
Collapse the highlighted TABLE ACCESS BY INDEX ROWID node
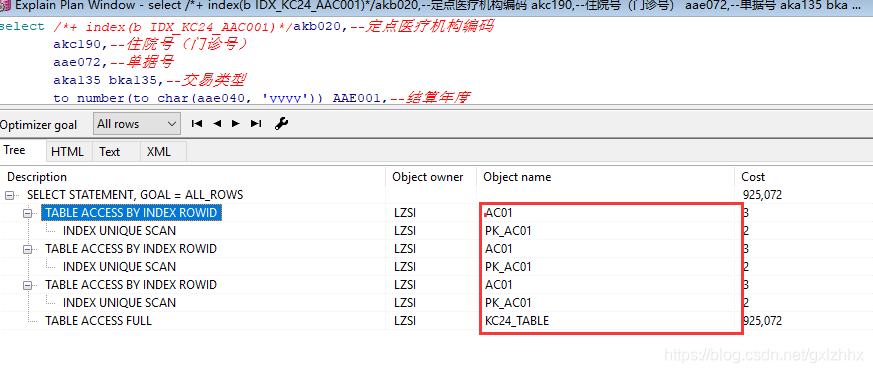coord(27,213)
